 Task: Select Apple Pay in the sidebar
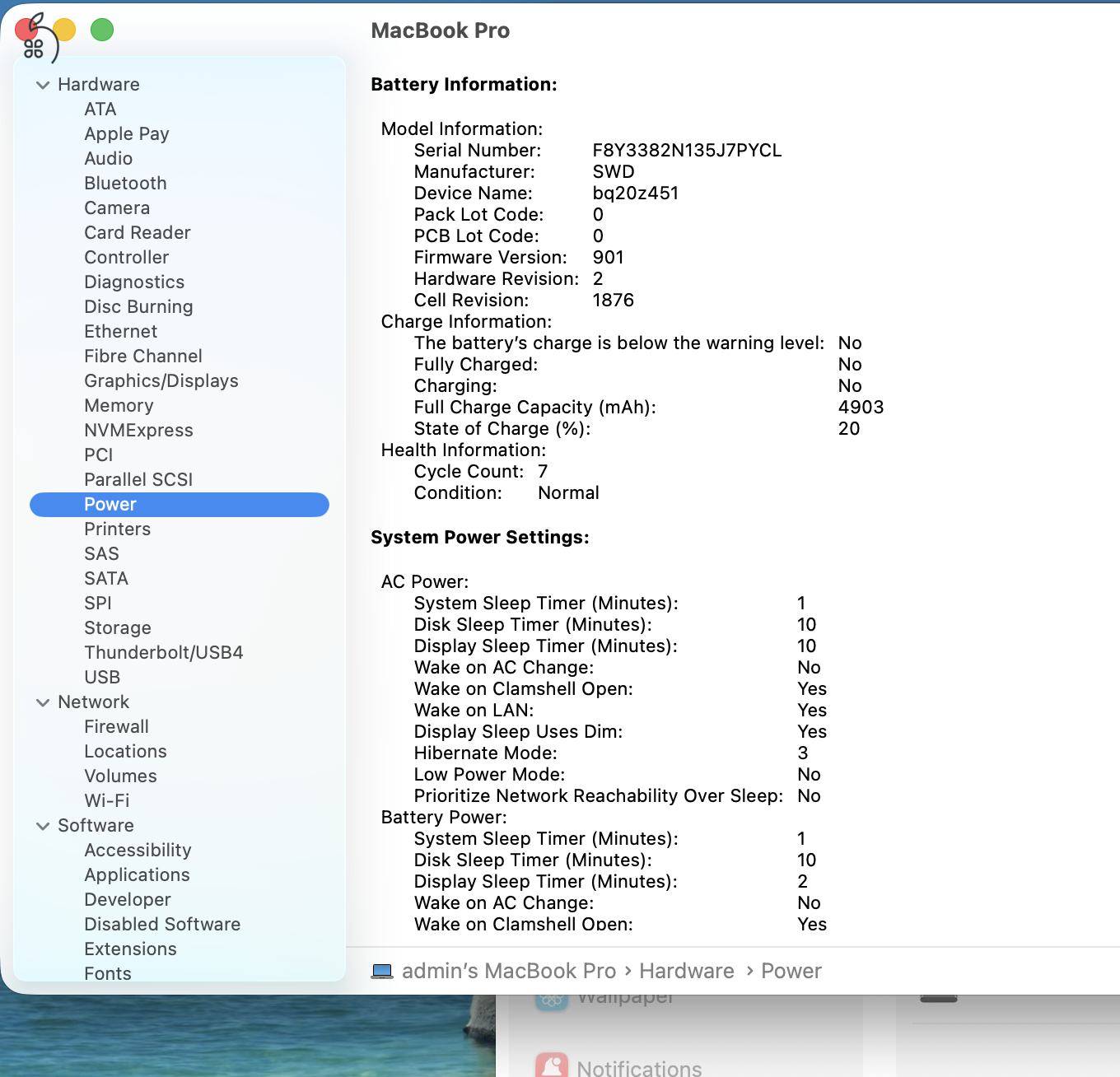(127, 134)
